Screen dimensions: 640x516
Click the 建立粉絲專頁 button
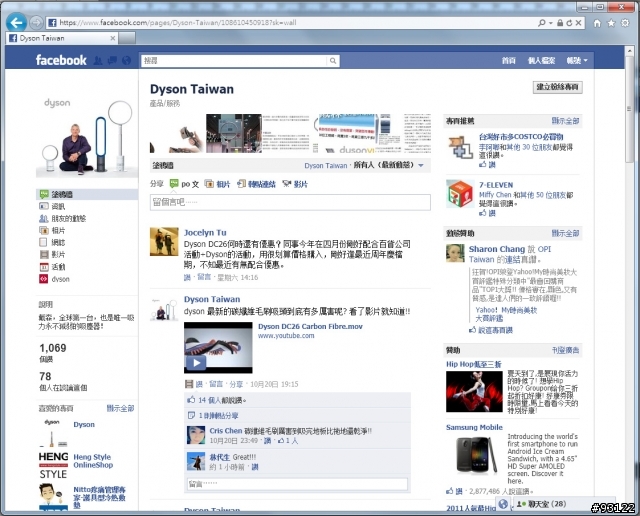(558, 87)
